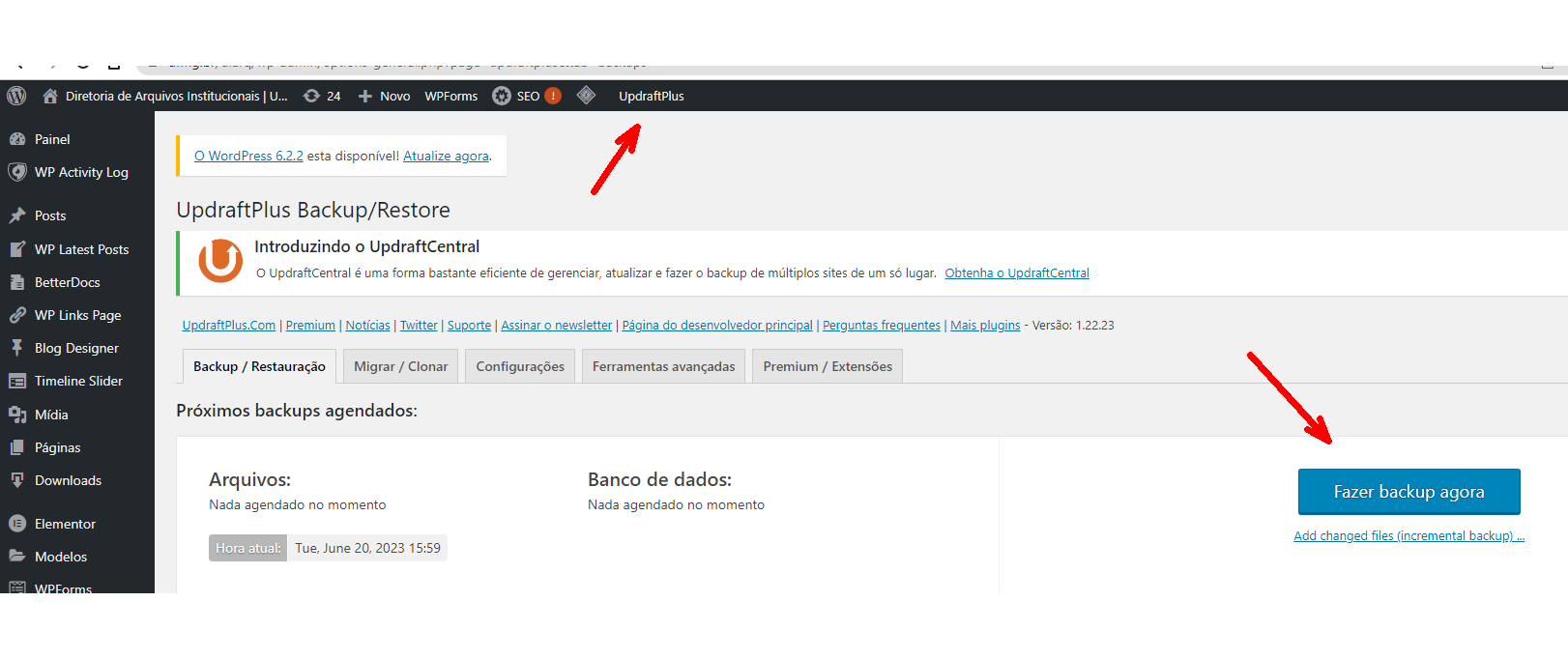Click the site title Diretoria de Arquivos Institucionais
Viewport: 1568px width, 659px height.
(177, 96)
